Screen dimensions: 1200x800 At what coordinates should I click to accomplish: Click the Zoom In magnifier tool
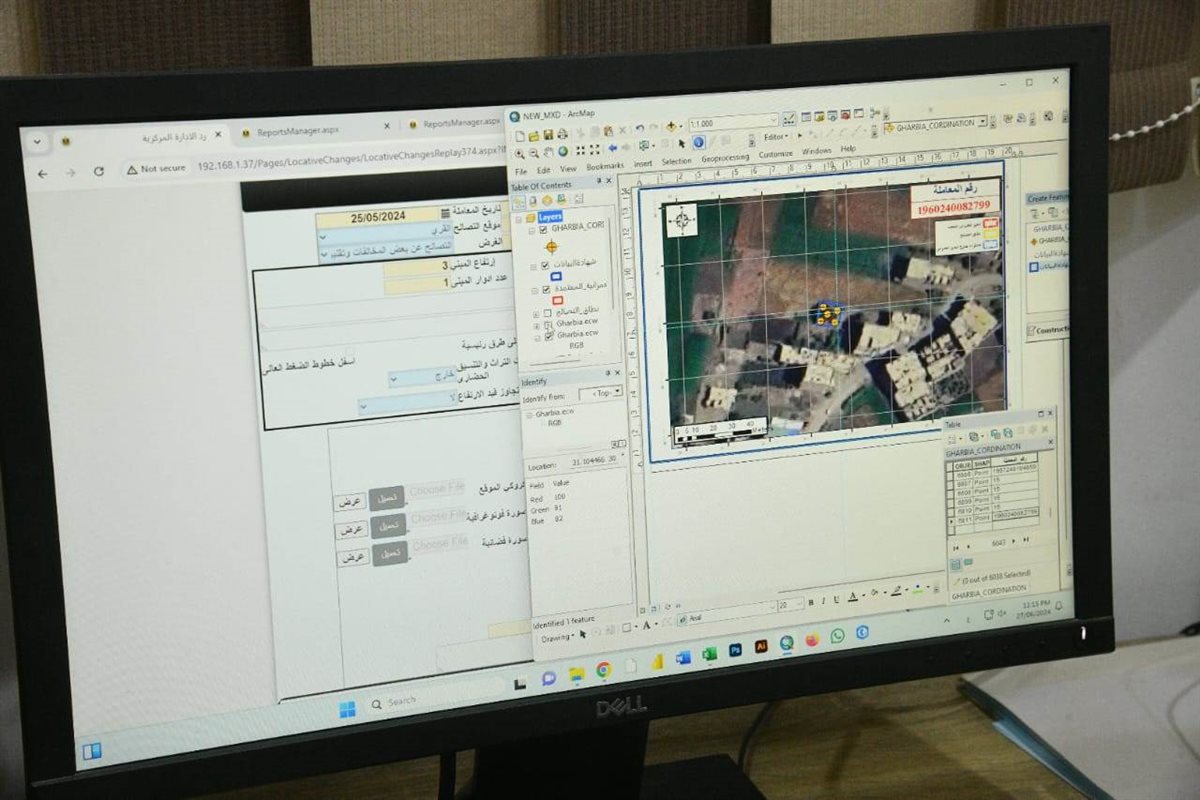click(518, 153)
